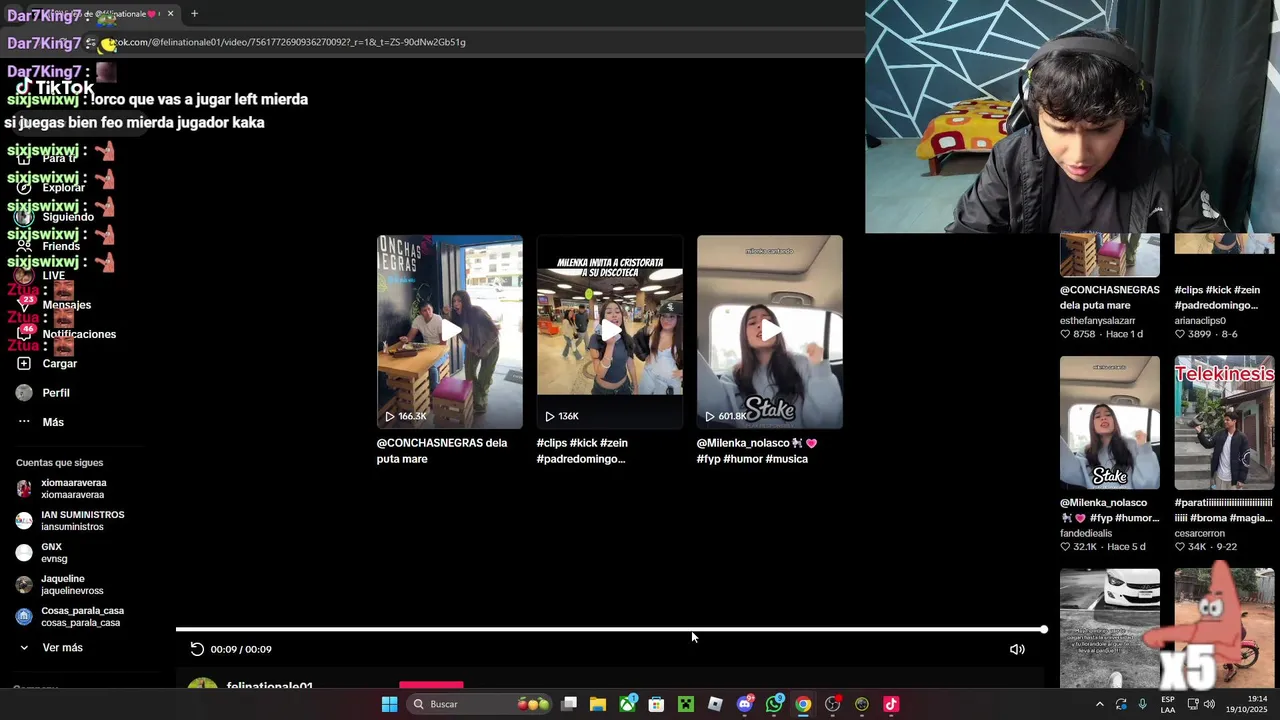Open Discord from the taskbar
1280x720 pixels.
pos(745,704)
